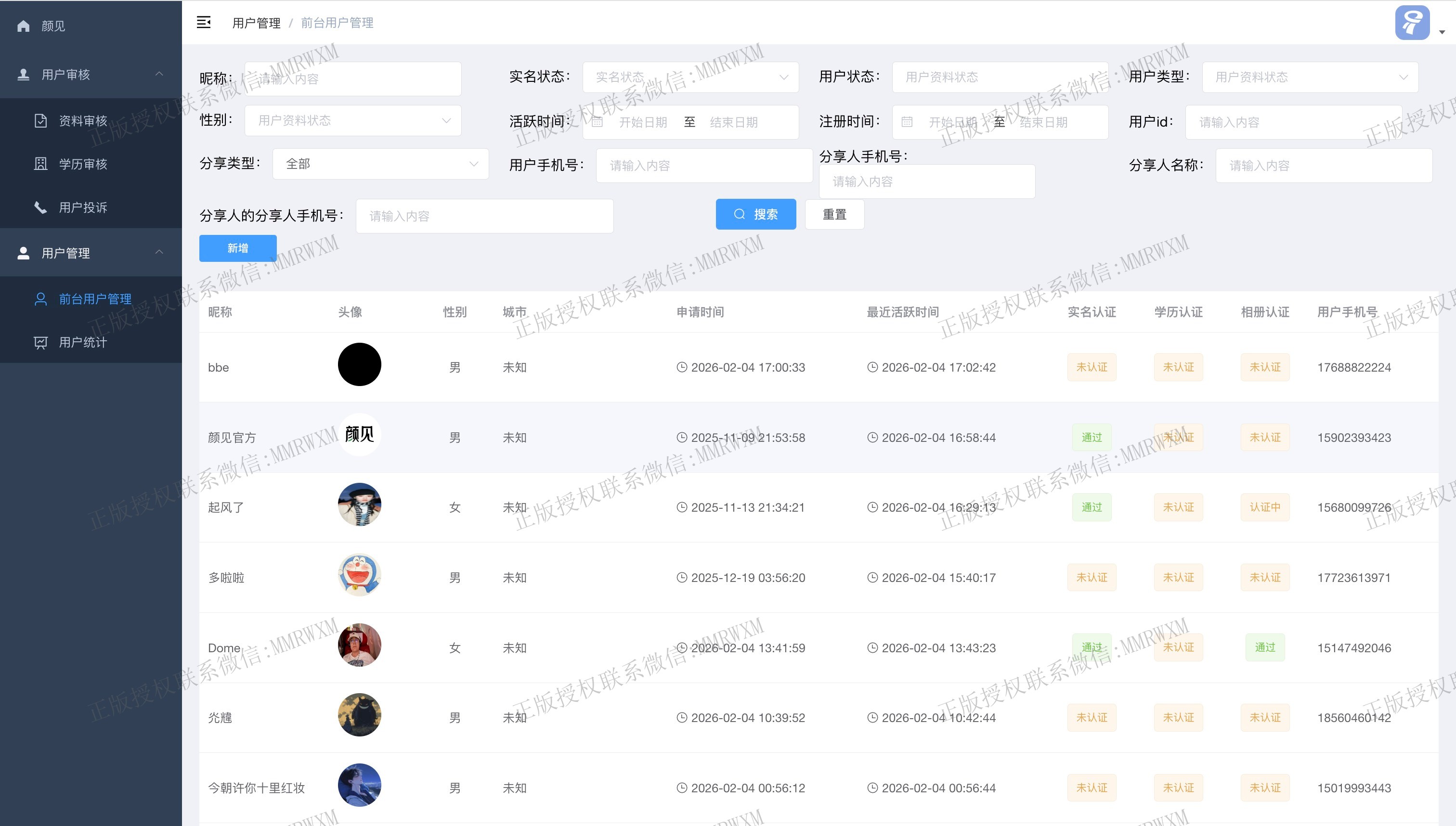This screenshot has width=1456, height=826.
Task: Click the 新增 button
Action: coord(238,248)
